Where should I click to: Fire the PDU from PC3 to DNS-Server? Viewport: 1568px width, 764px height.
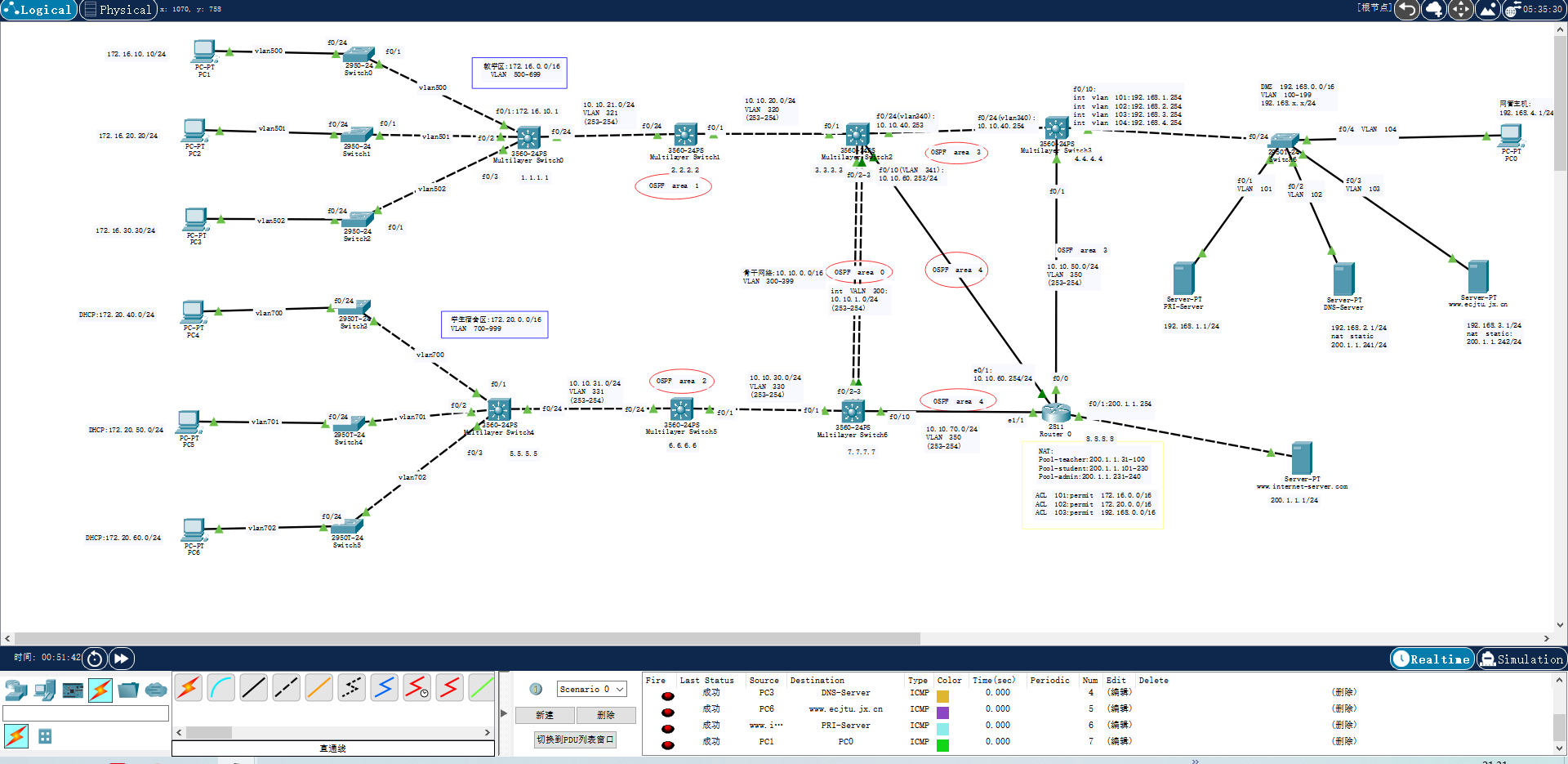tap(668, 696)
